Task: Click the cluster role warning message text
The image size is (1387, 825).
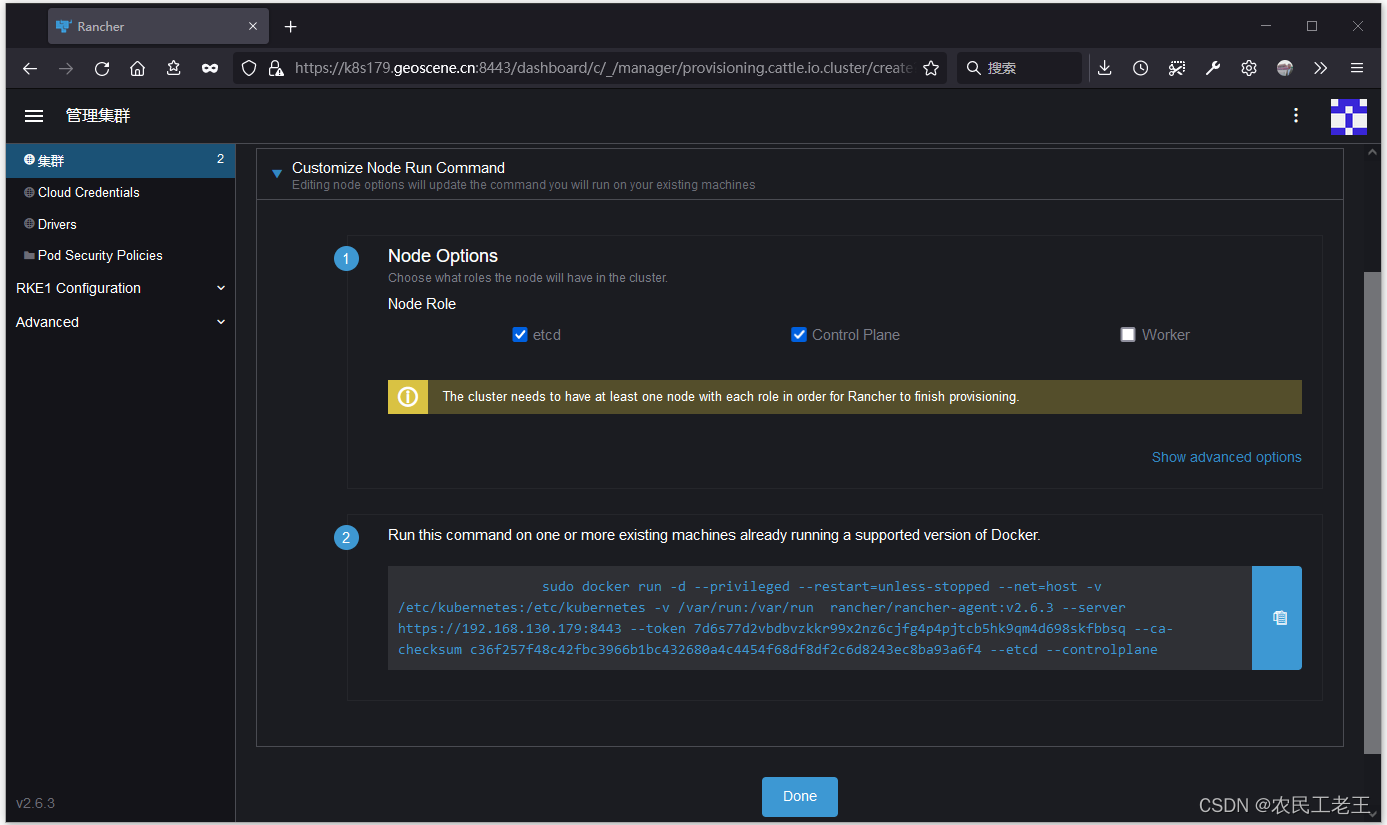Action: (x=731, y=397)
